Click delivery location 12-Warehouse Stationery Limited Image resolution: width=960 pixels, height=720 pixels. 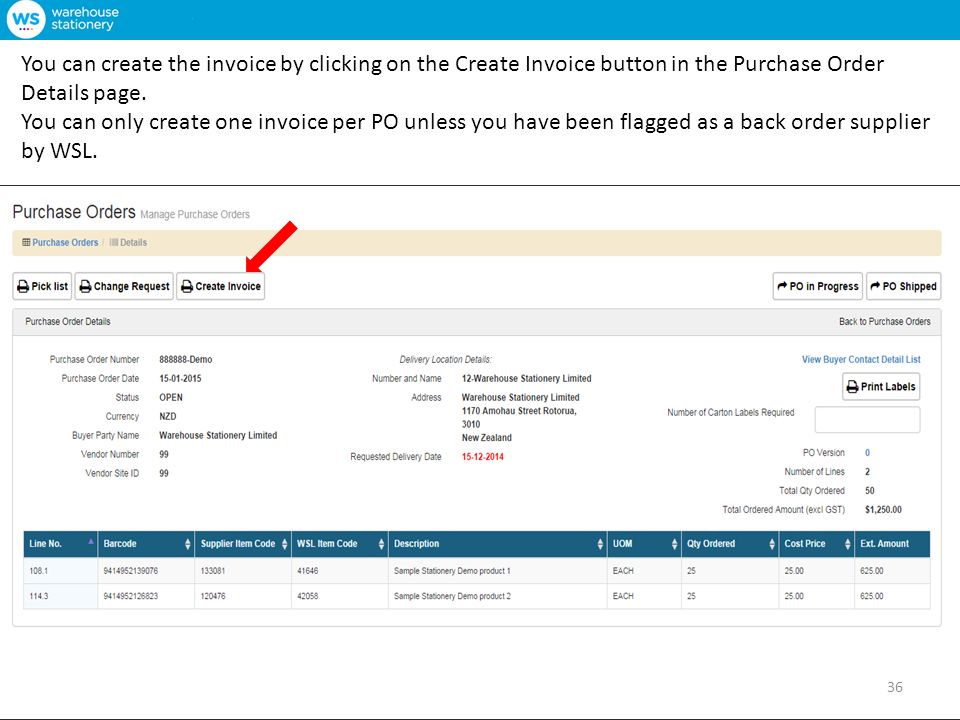pyautogui.click(x=527, y=378)
